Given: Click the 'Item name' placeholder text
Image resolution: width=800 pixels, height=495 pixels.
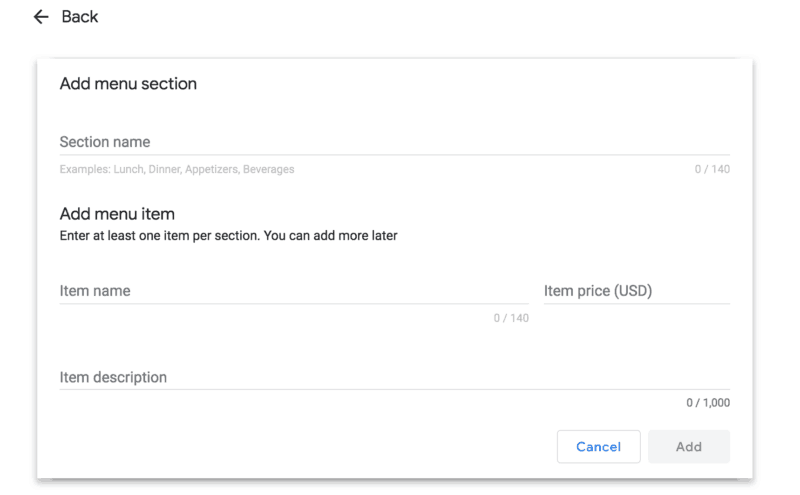Looking at the screenshot, I should pos(95,291).
